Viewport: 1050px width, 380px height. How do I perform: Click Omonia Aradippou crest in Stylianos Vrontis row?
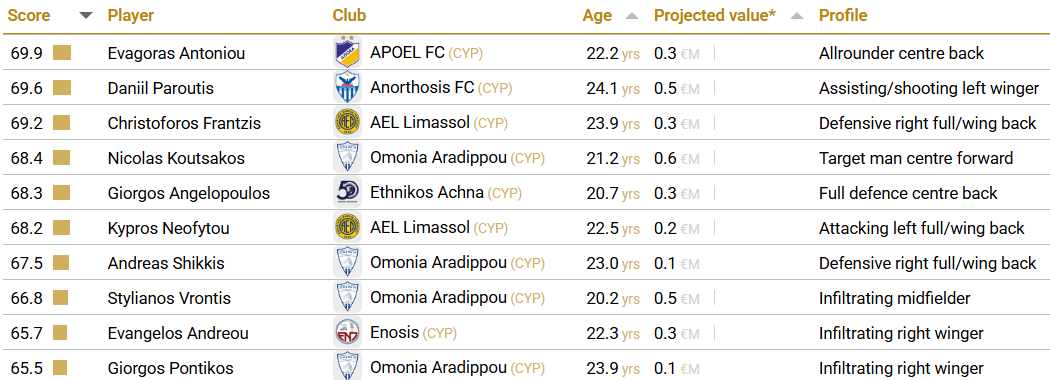(347, 298)
